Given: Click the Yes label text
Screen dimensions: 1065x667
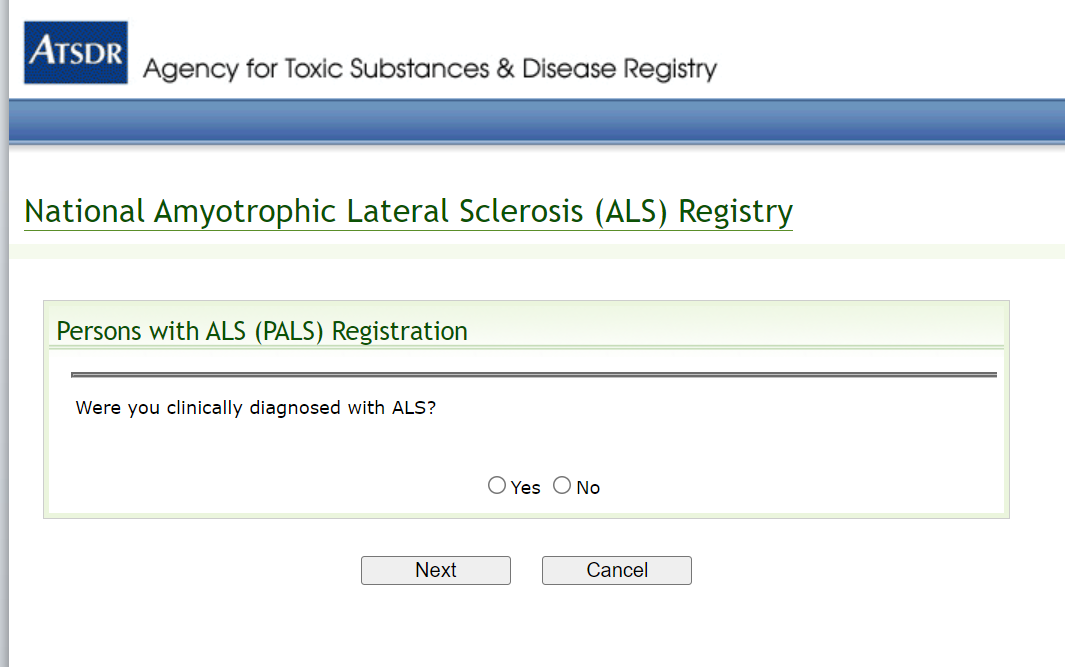Looking at the screenshot, I should point(525,488).
